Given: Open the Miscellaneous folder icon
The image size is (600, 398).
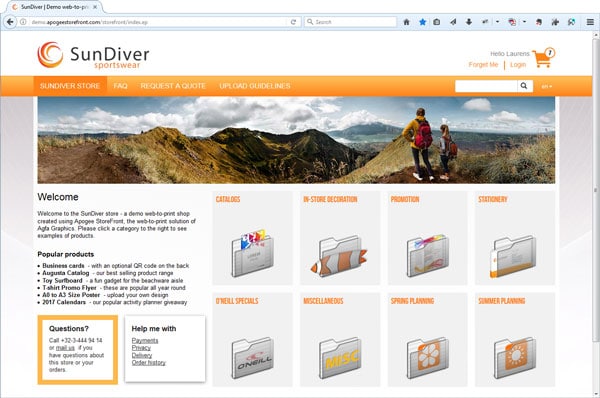Looking at the screenshot, I should (340, 358).
